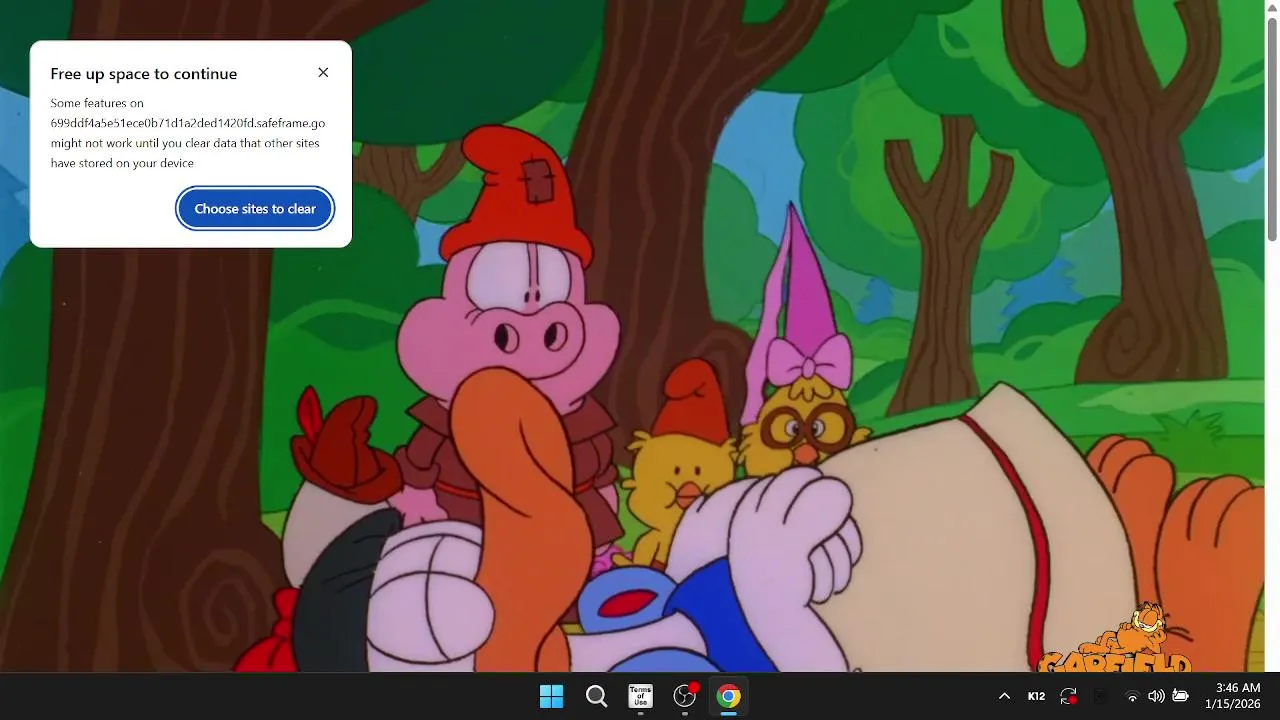1280x720 pixels.
Task: Open the Windows Start menu
Action: tap(551, 696)
